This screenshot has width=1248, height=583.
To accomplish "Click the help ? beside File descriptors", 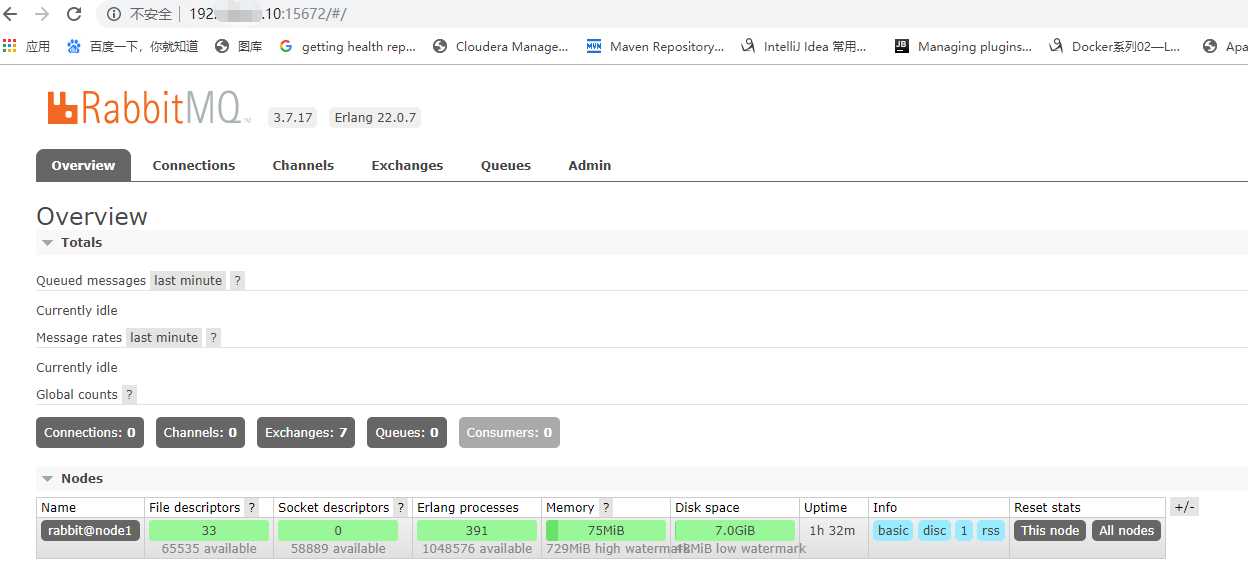I will 251,508.
